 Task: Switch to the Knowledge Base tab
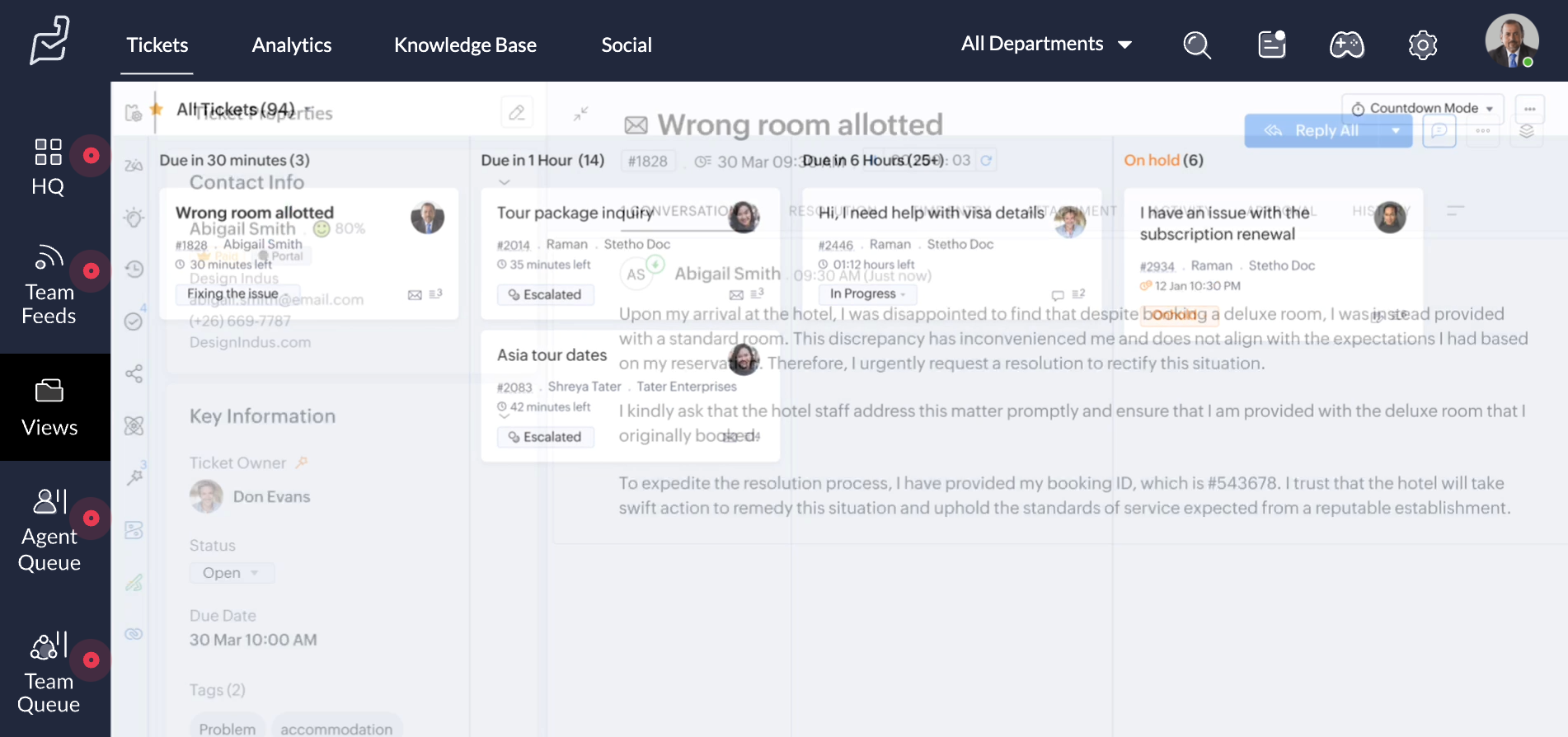465,45
